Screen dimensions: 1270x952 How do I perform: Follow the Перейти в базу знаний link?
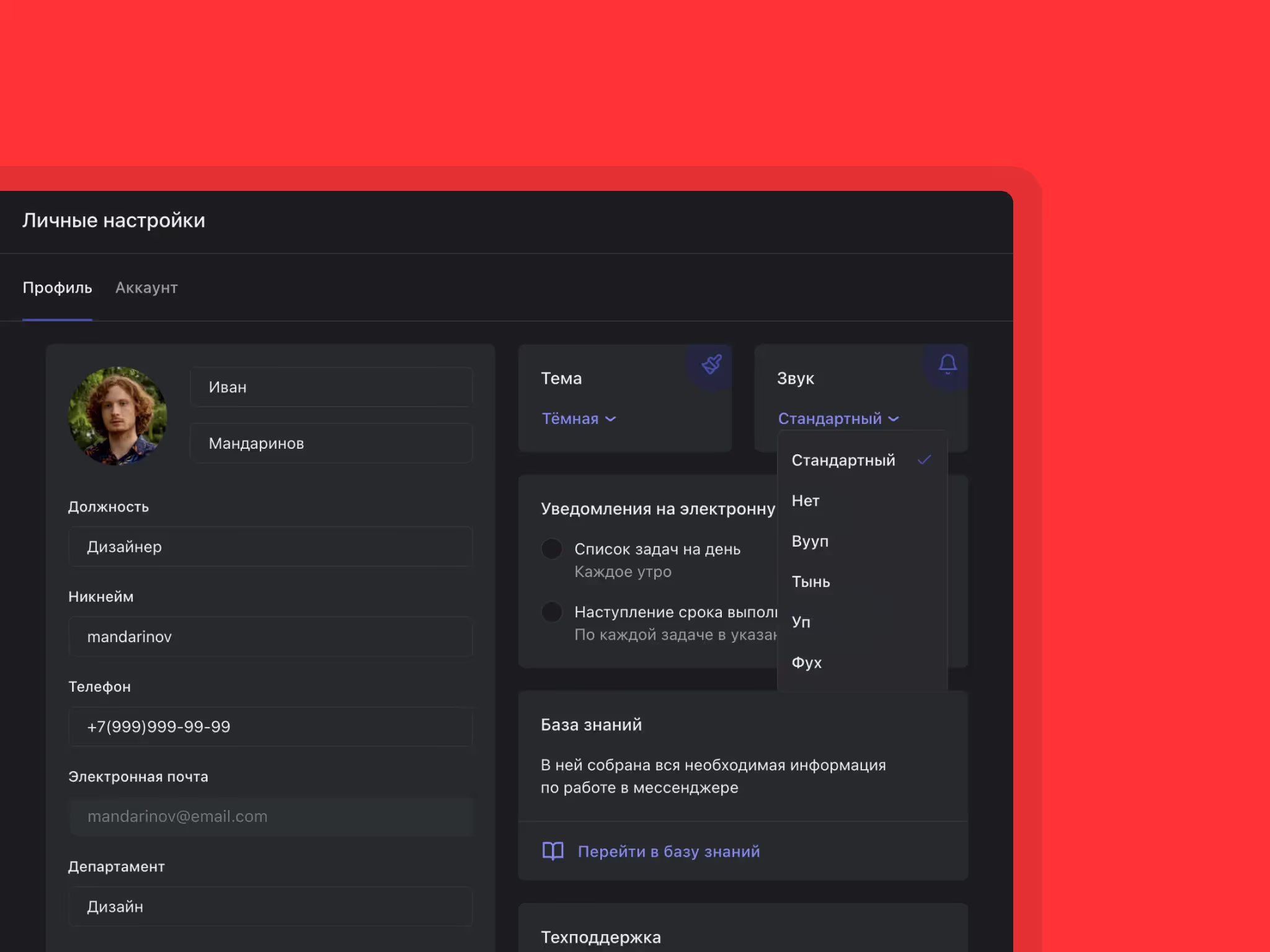pos(668,852)
